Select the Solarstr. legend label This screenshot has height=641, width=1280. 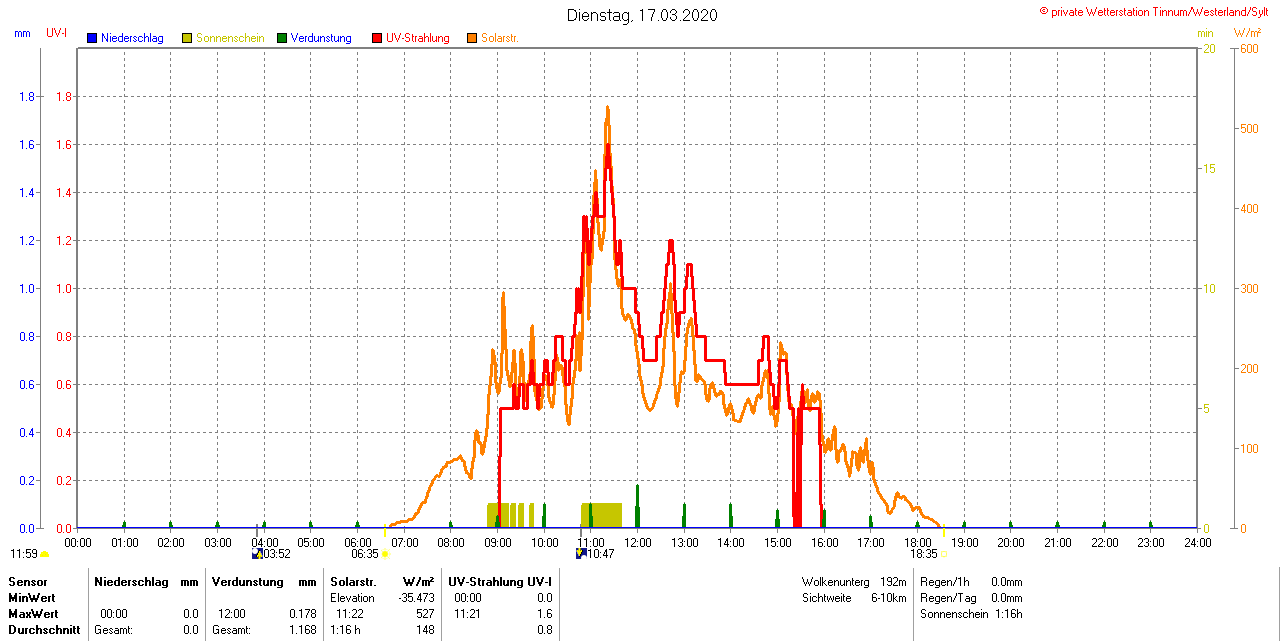pos(499,38)
